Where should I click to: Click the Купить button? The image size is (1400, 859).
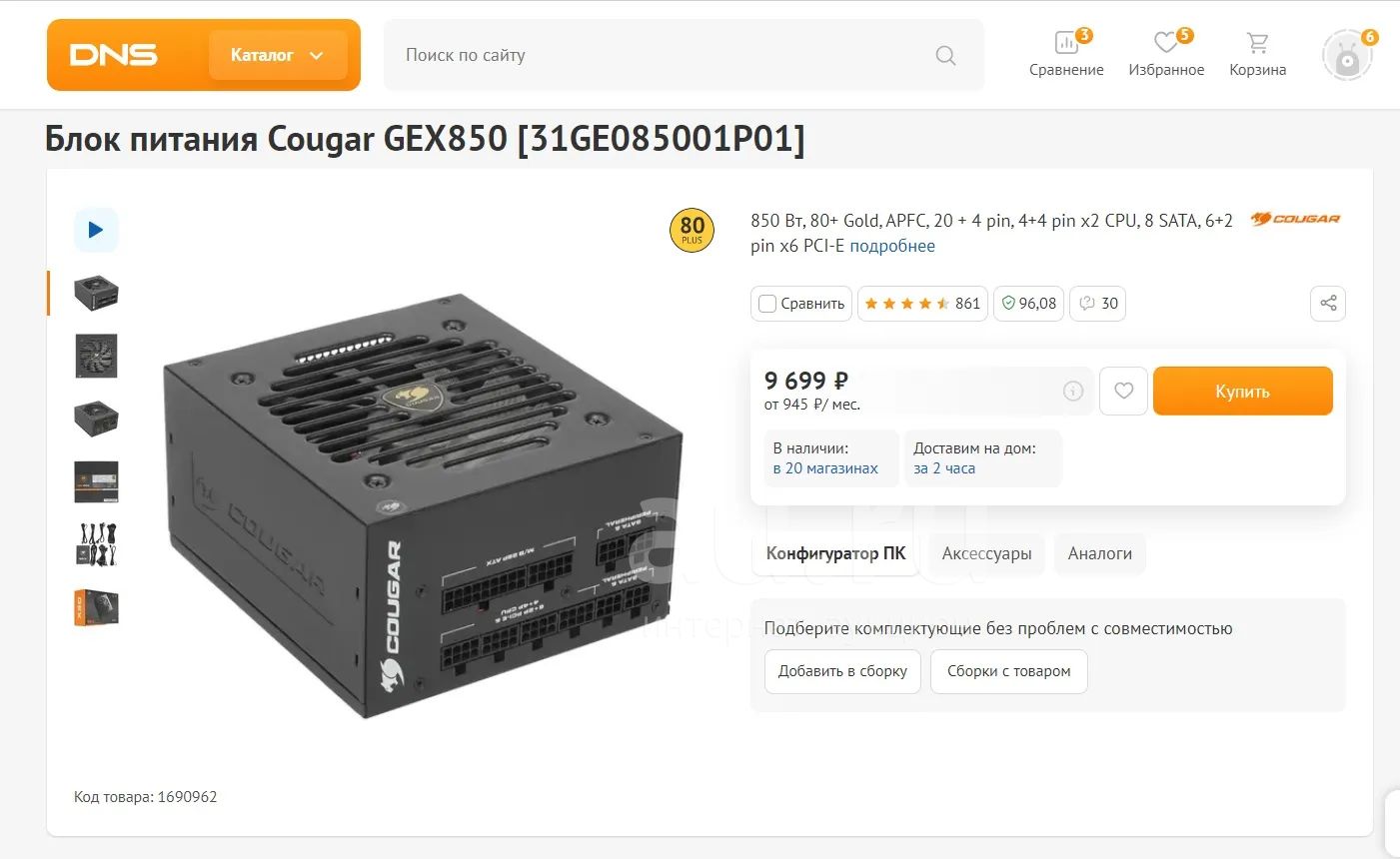[x=1243, y=392]
